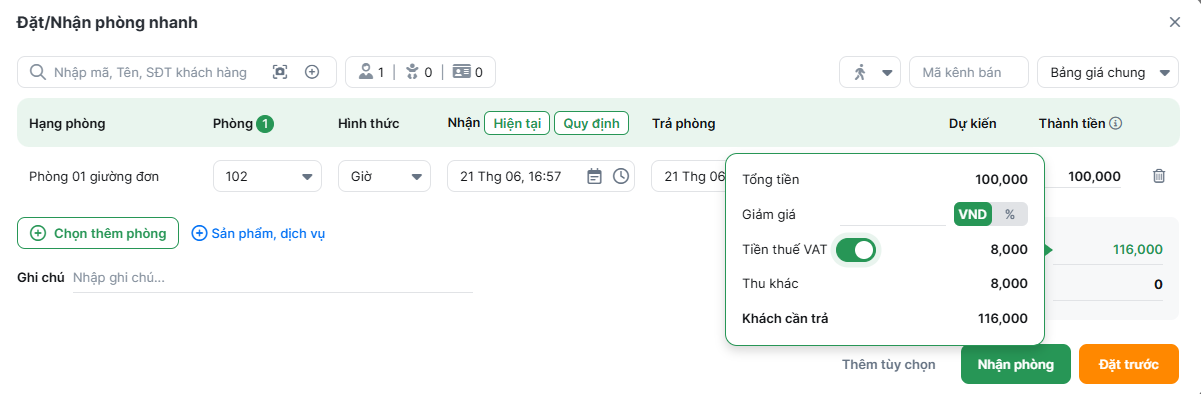Click the Đặt trước button
The image size is (1201, 394).
[x=1129, y=364]
